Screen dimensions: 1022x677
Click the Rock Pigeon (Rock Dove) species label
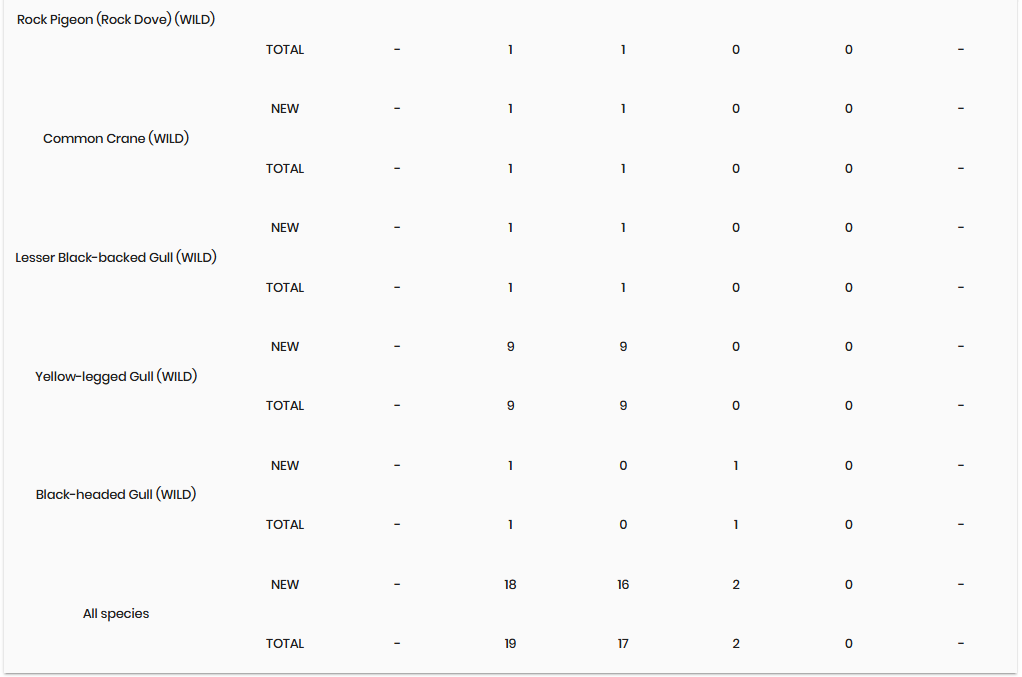coord(116,20)
